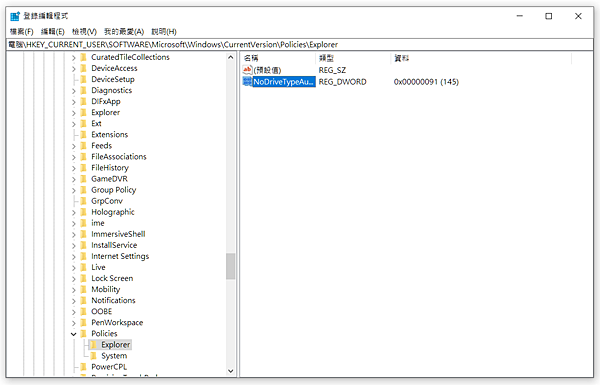Open the 編輯(E) menu
Viewport: 600px width, 385px height.
(53, 32)
